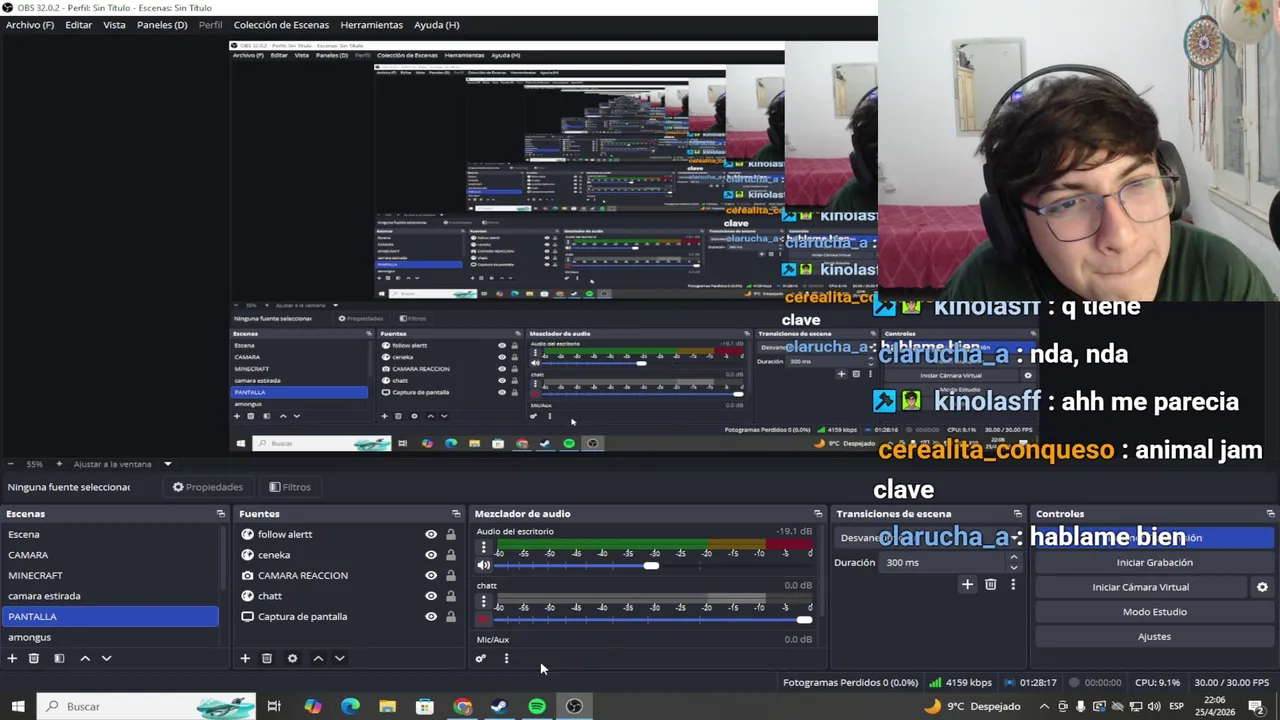Decrease transition duration with the down arrow

coord(1013,567)
